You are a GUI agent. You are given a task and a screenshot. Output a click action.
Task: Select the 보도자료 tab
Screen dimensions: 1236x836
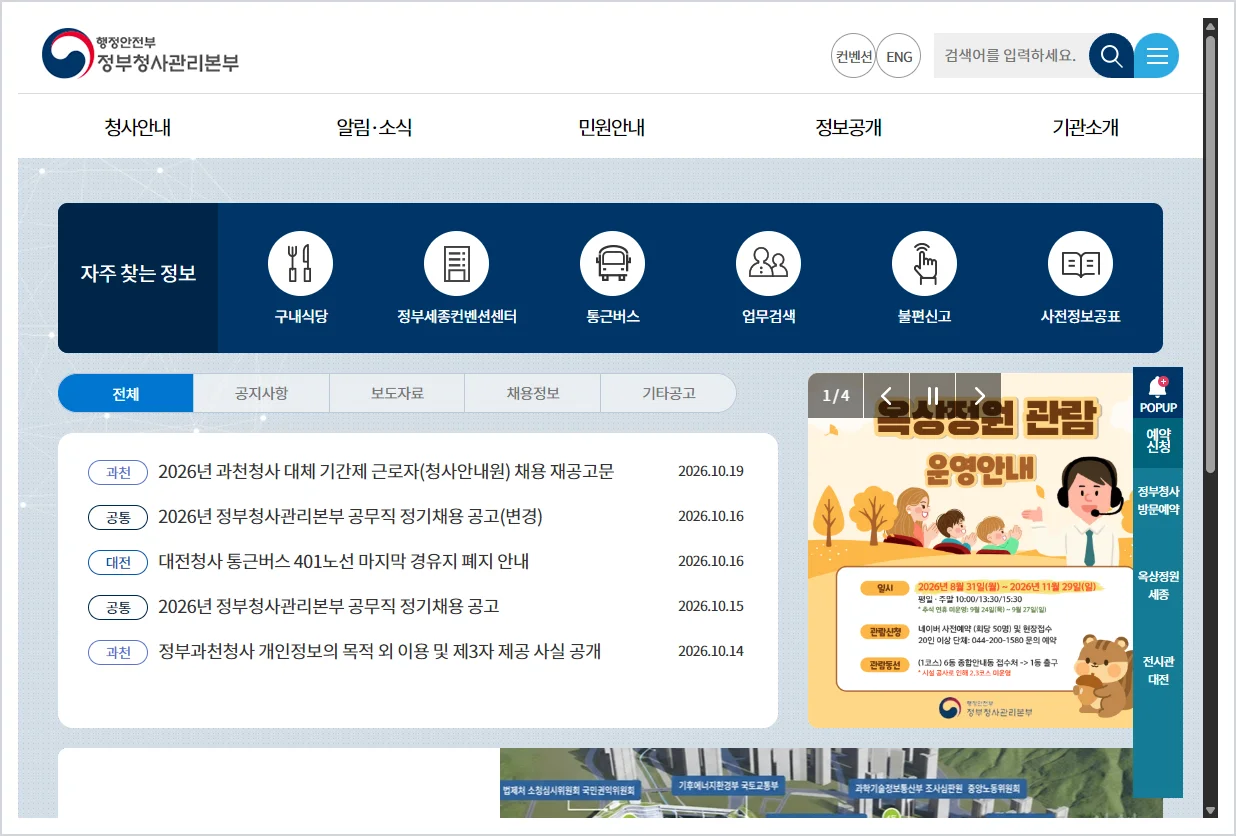(x=397, y=393)
